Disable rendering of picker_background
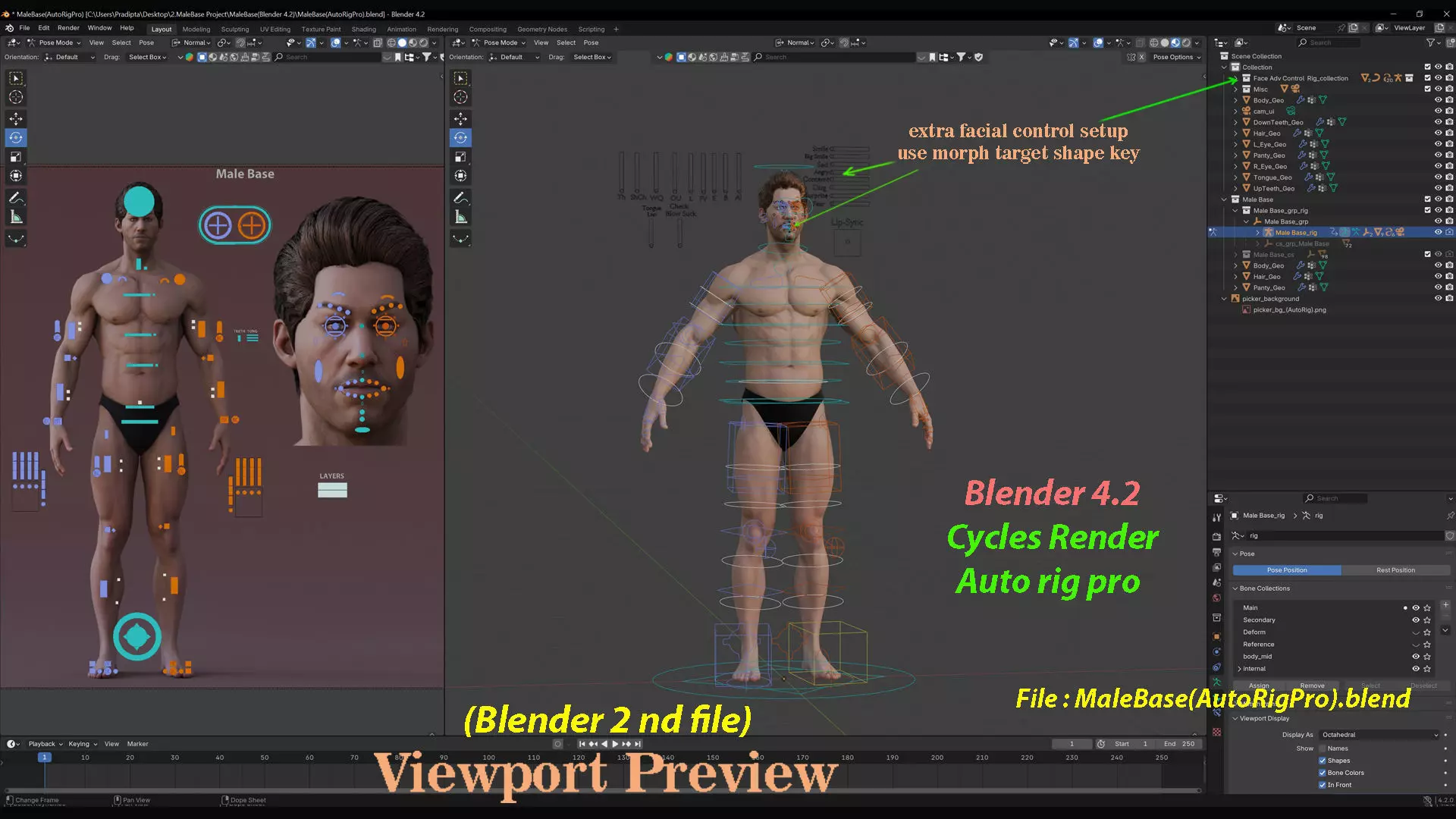This screenshot has width=1456, height=819. coord(1449,299)
